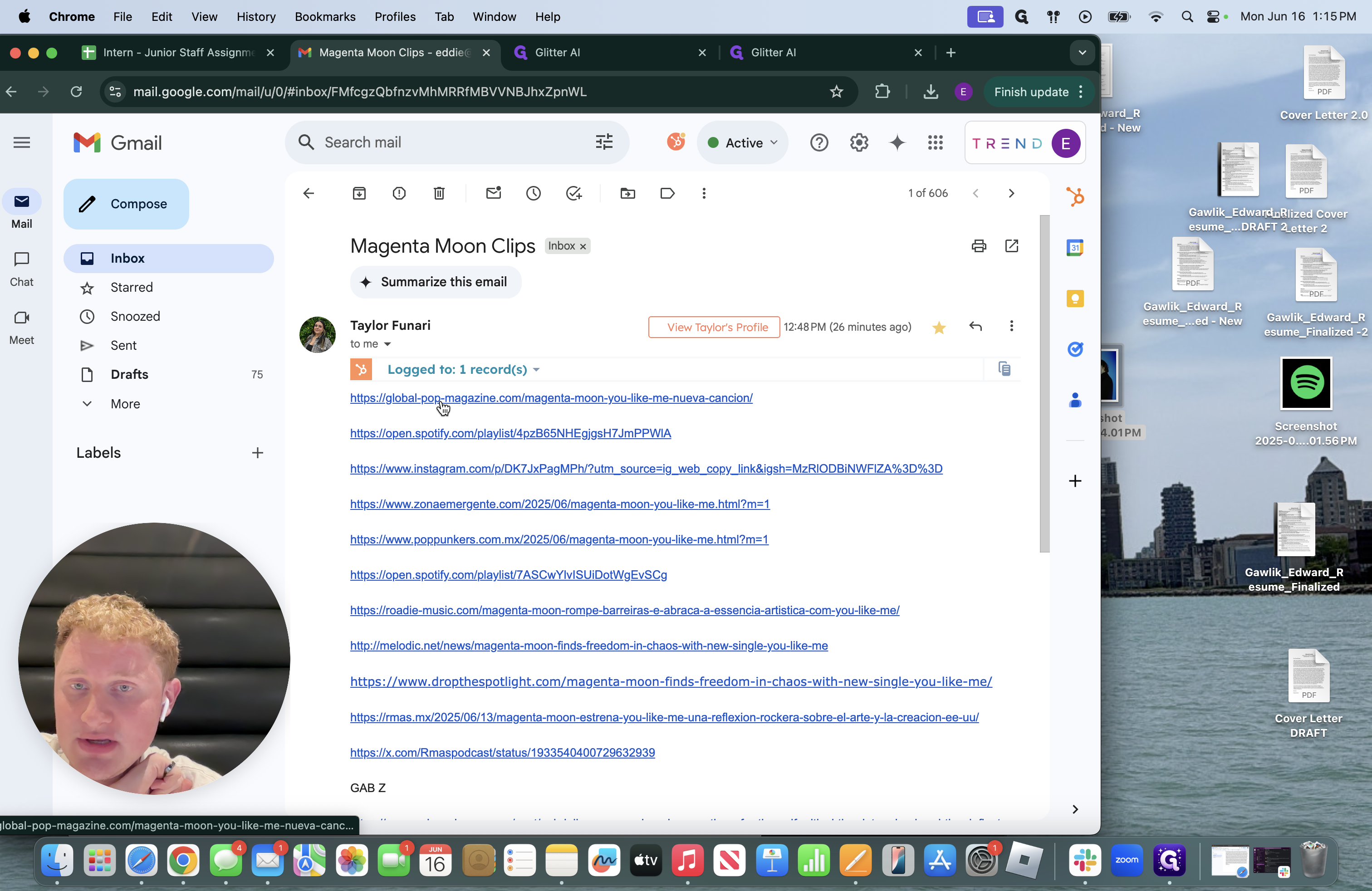Open the Active status dropdown
The image size is (1372, 891).
click(743, 142)
